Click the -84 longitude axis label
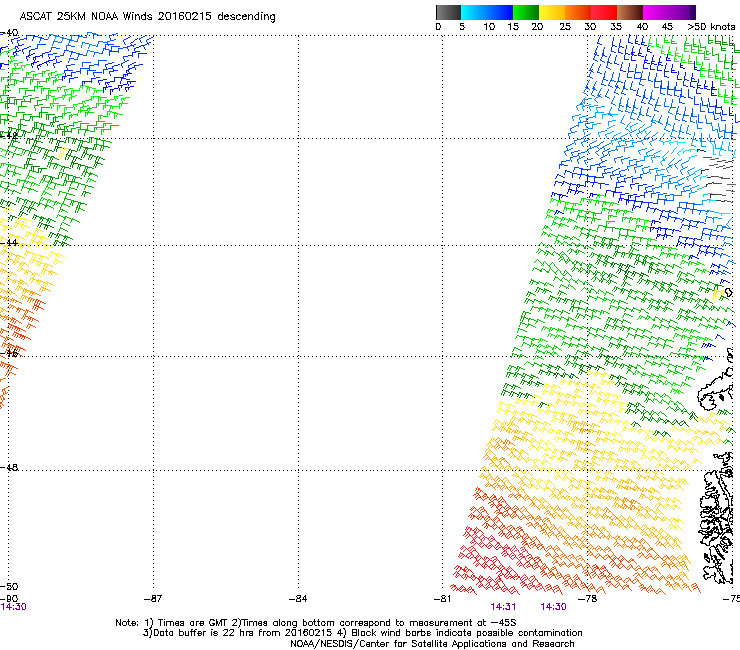The width and height of the screenshot is (740, 650). coord(298,599)
